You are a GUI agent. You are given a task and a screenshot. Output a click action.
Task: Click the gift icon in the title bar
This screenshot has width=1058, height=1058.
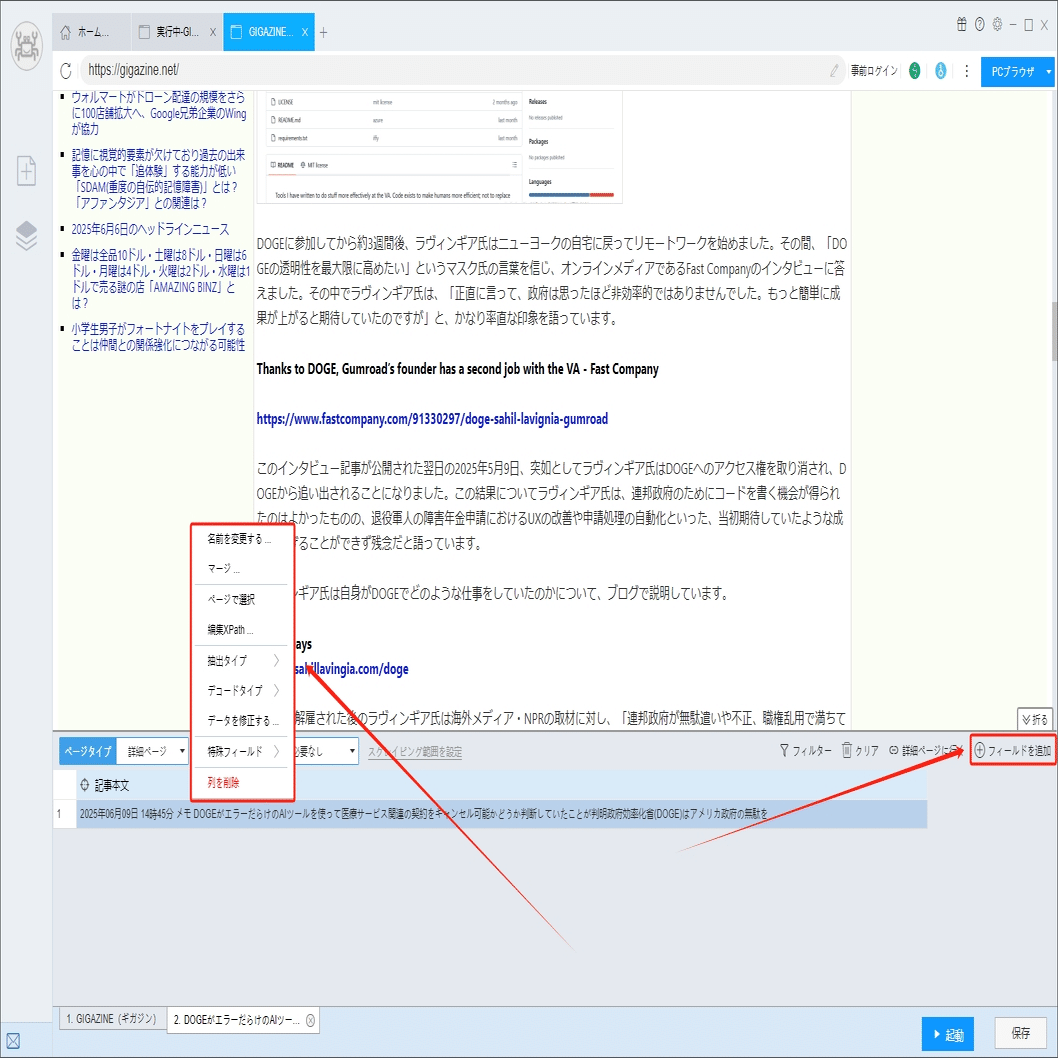point(962,24)
